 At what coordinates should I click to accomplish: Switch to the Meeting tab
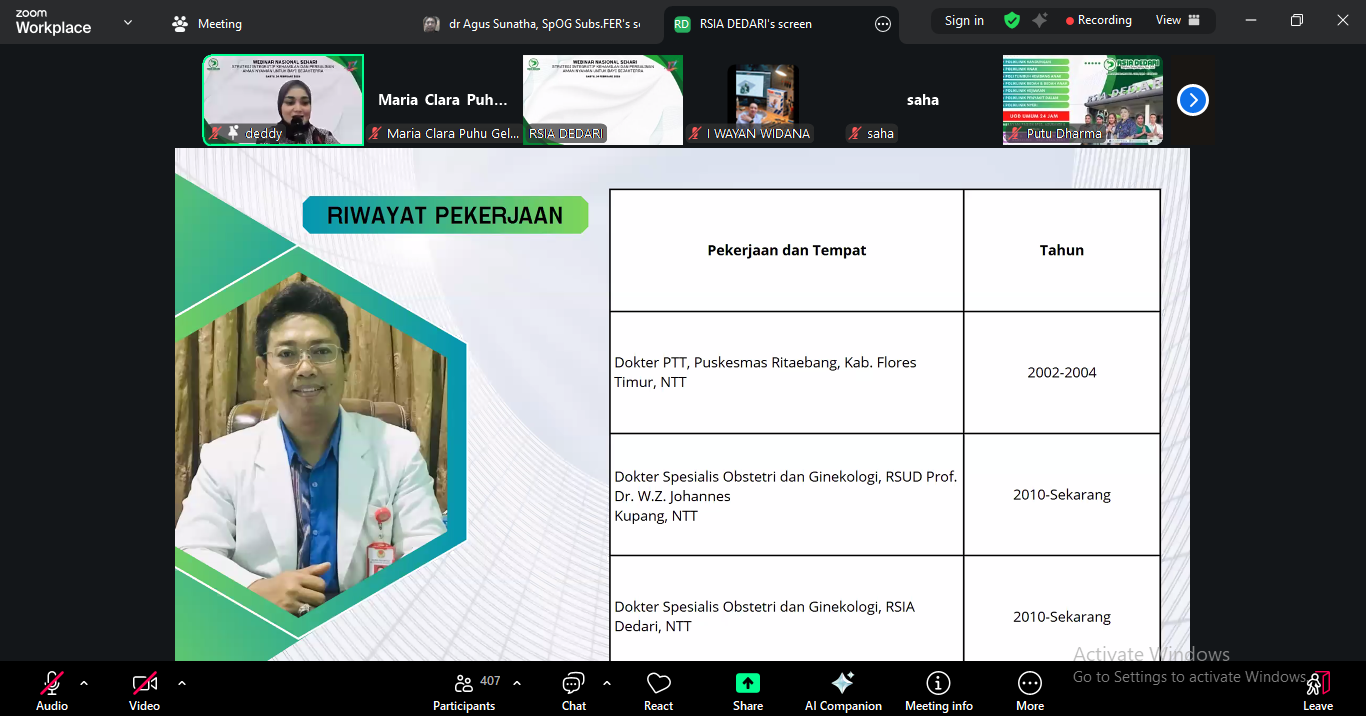coord(208,23)
